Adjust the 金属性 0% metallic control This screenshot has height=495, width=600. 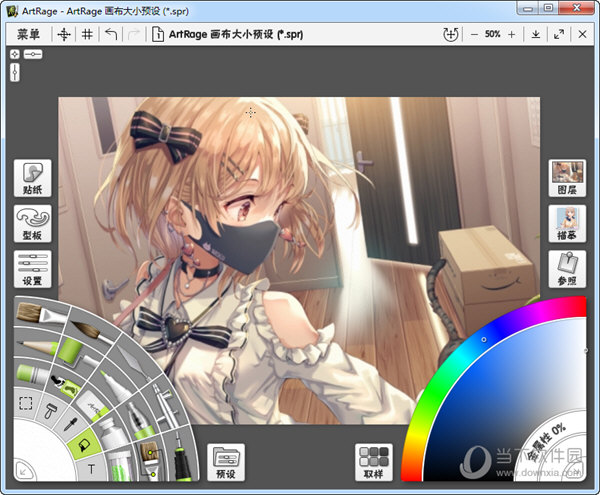coord(546,442)
